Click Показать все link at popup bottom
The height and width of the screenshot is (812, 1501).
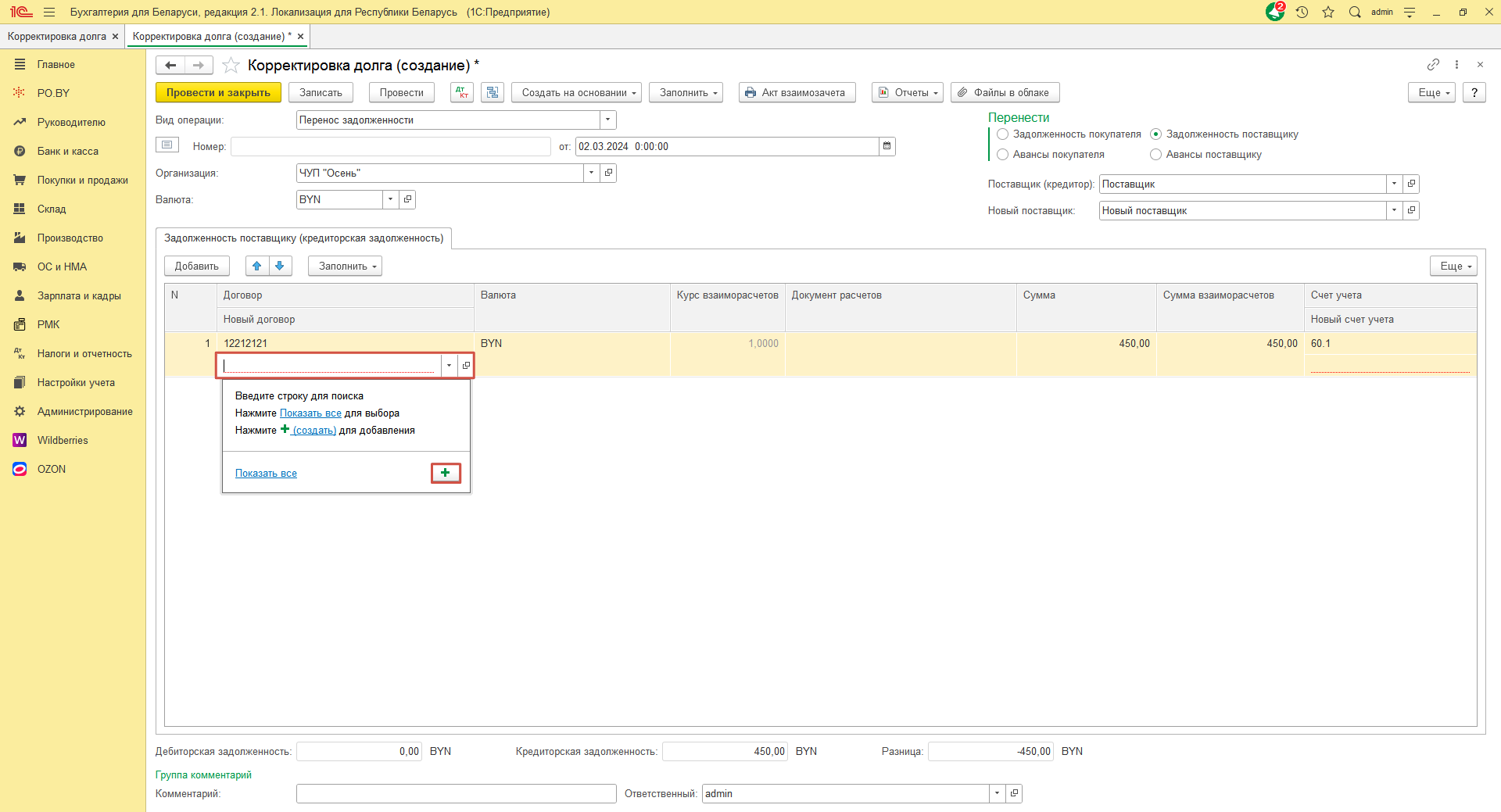tap(266, 473)
